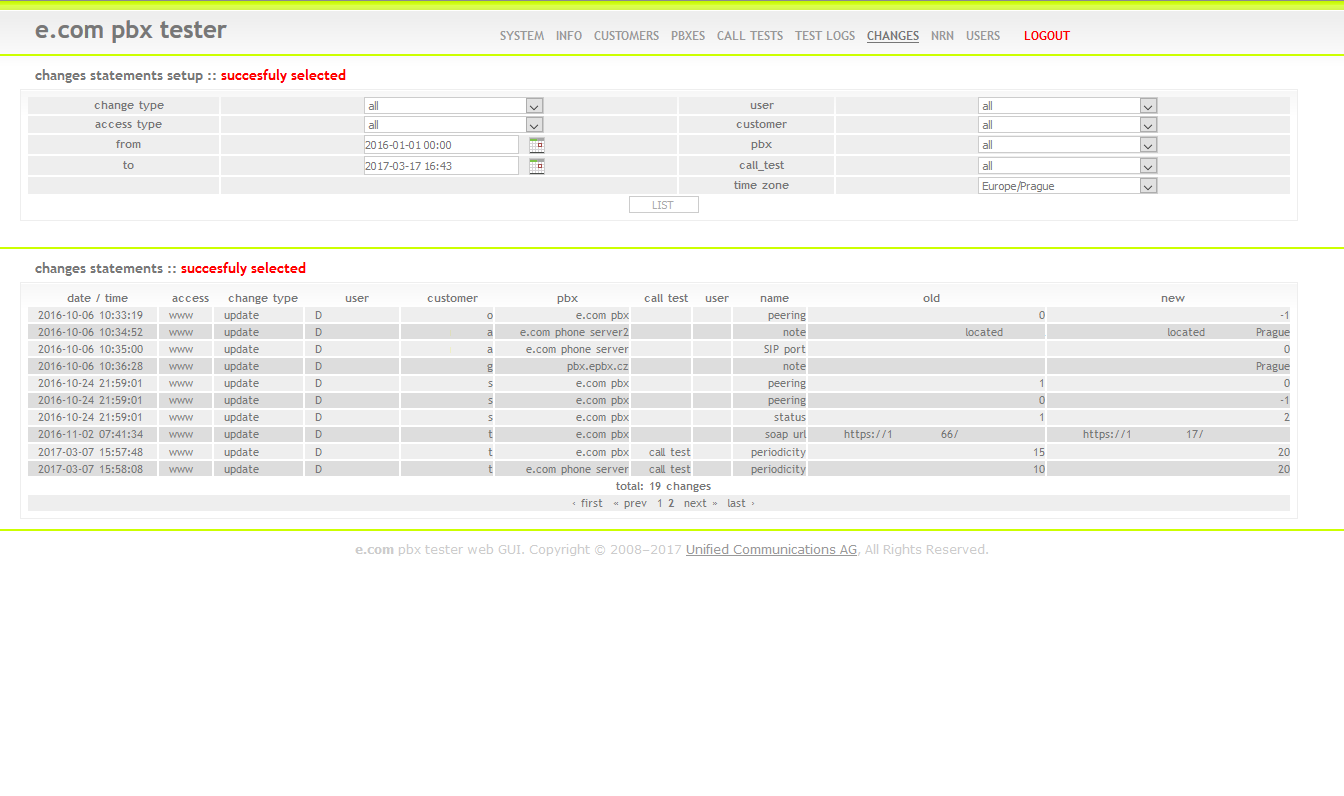The width and height of the screenshot is (1344, 796).
Task: Click the 'old' column header
Action: [931, 298]
